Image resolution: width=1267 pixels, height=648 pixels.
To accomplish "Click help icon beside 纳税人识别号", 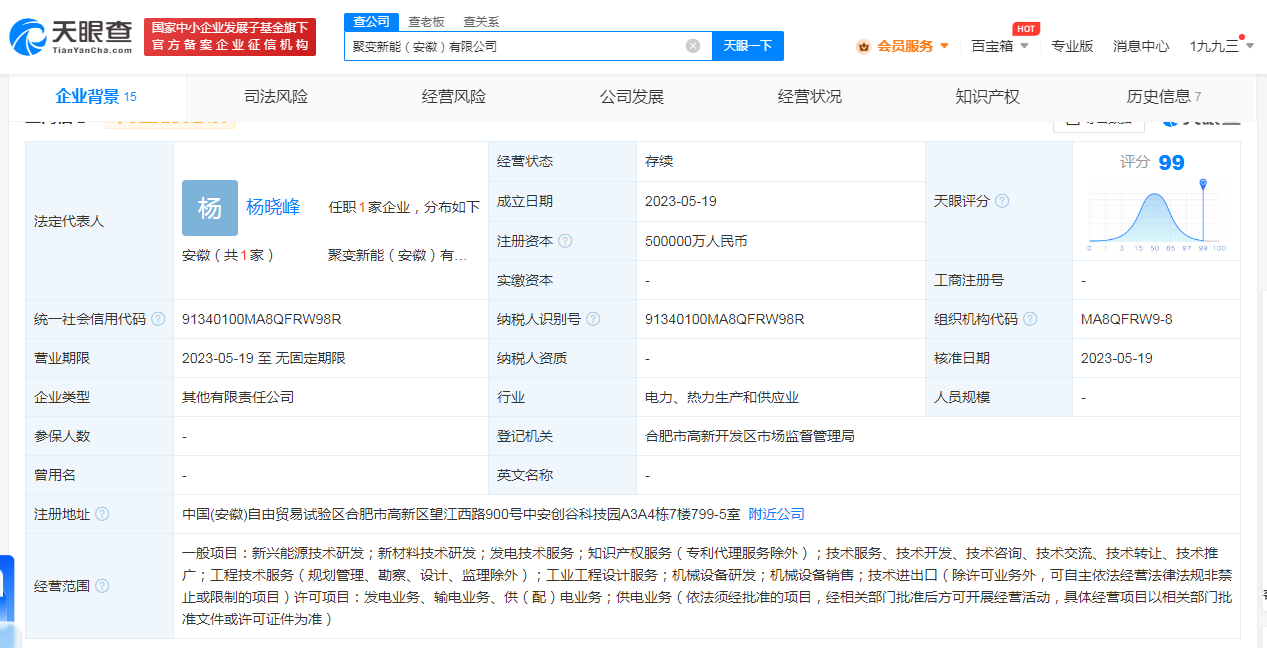I will [x=593, y=319].
